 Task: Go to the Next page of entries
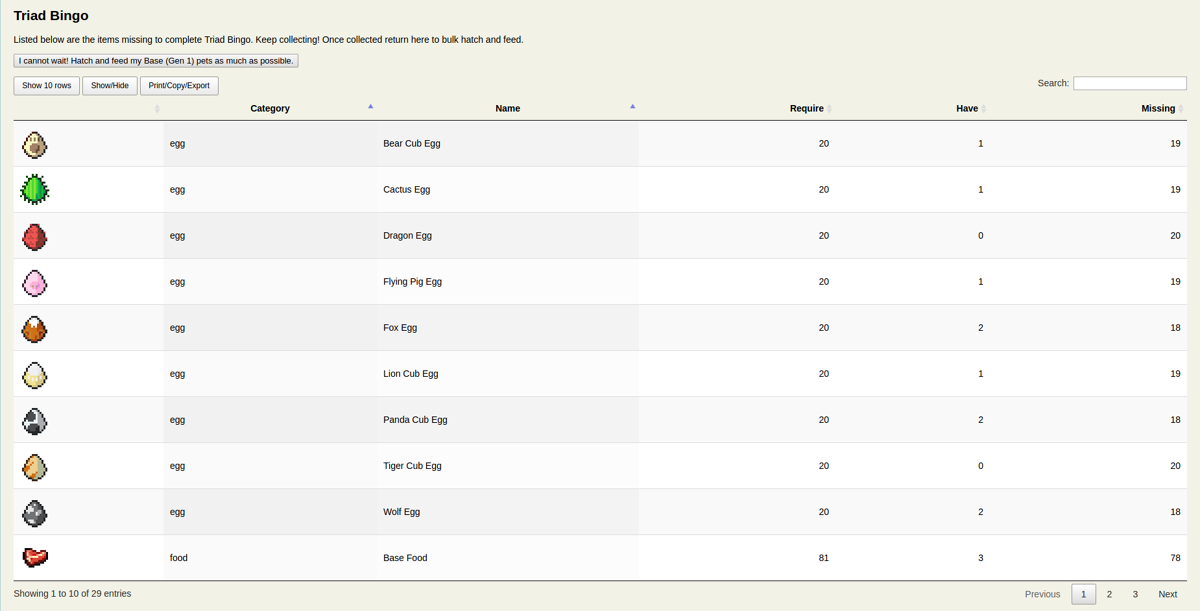pyautogui.click(x=1167, y=593)
